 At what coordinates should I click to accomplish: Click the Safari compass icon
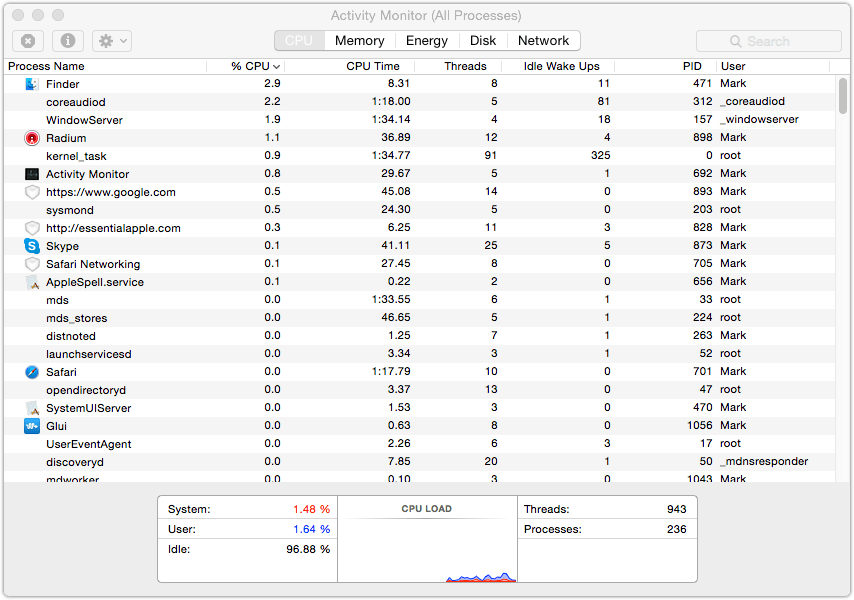32,372
